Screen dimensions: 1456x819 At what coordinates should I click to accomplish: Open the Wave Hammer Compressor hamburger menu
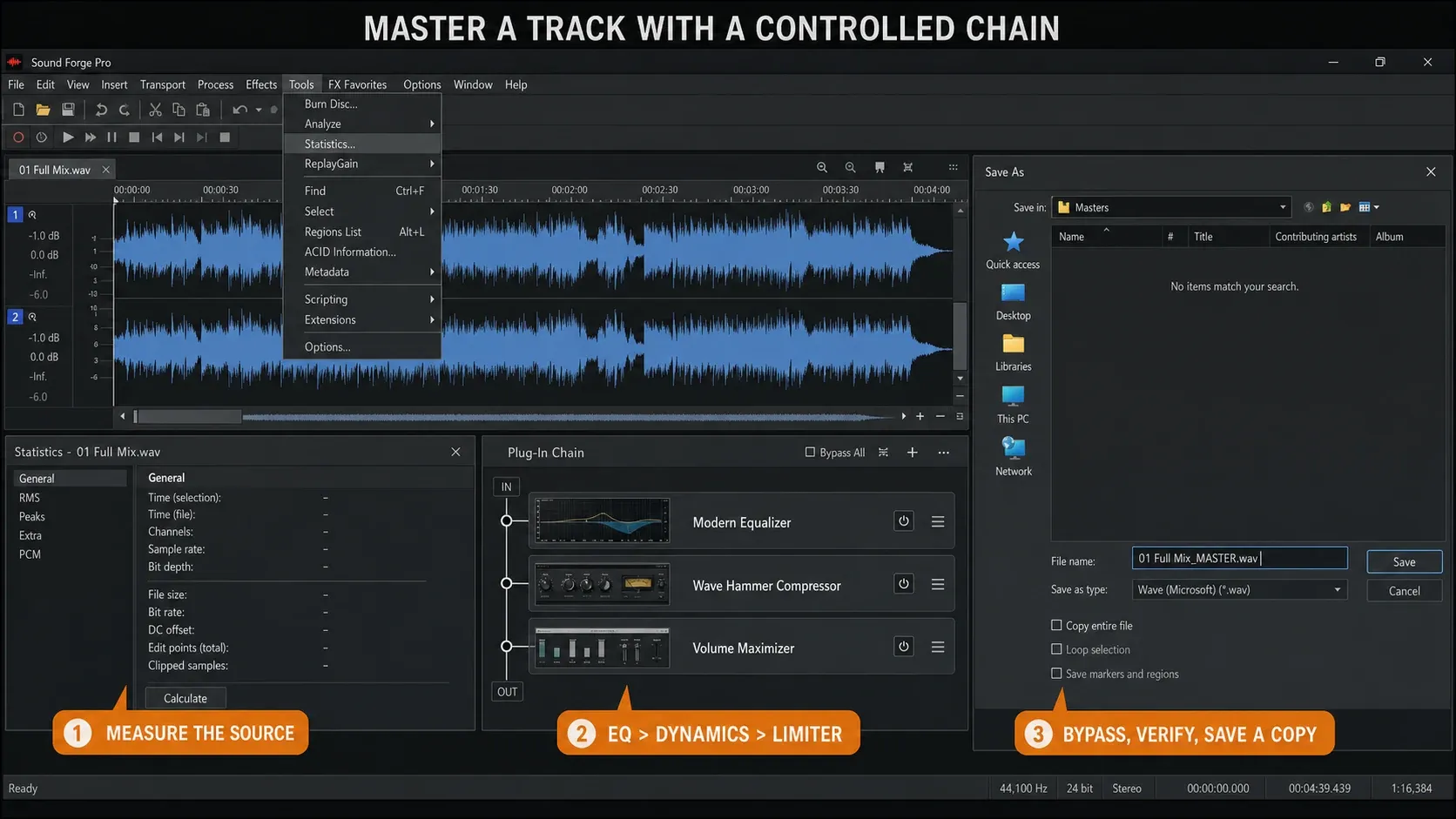tap(938, 584)
